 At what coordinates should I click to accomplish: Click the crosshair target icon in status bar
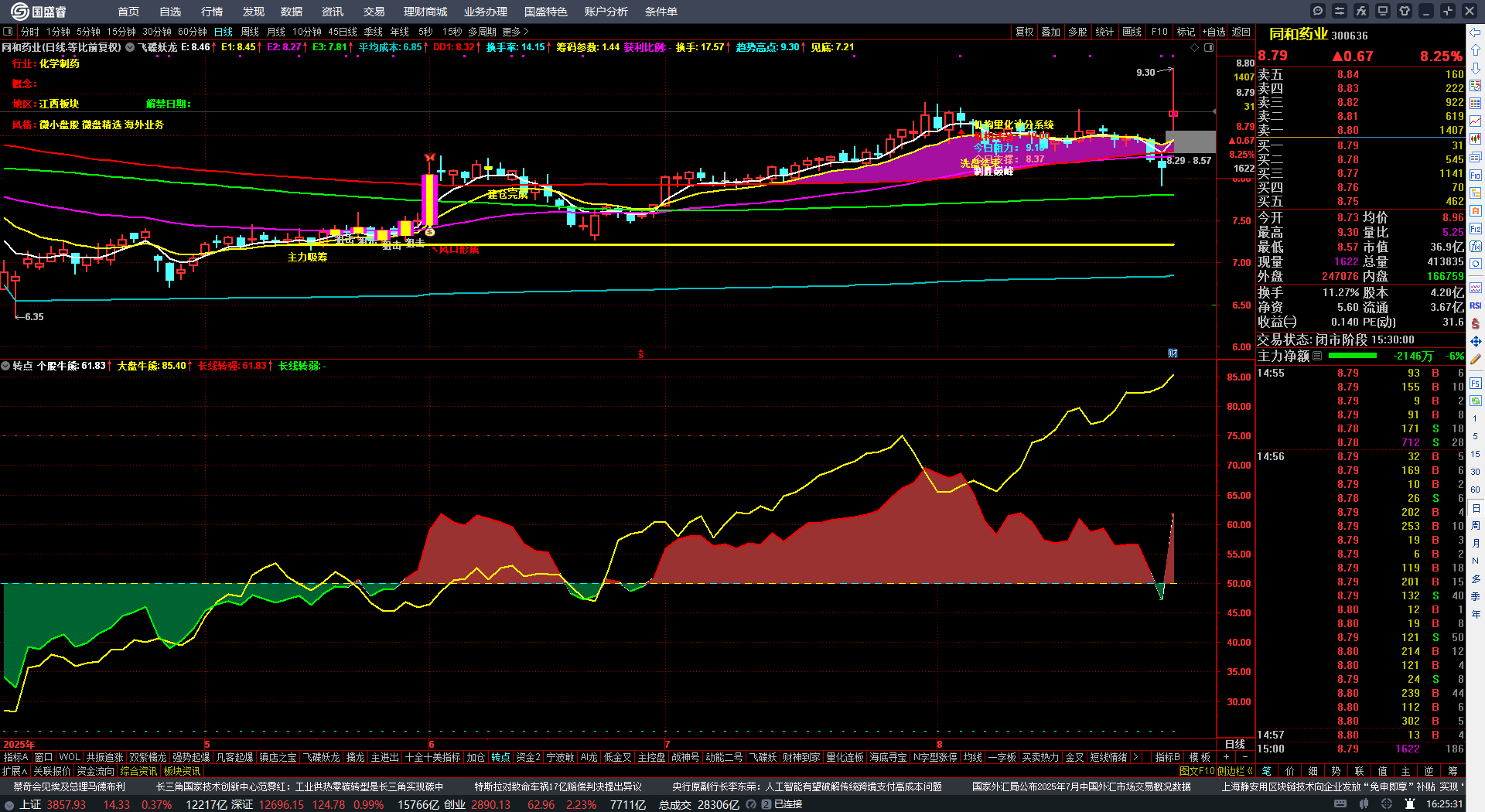[1388, 804]
